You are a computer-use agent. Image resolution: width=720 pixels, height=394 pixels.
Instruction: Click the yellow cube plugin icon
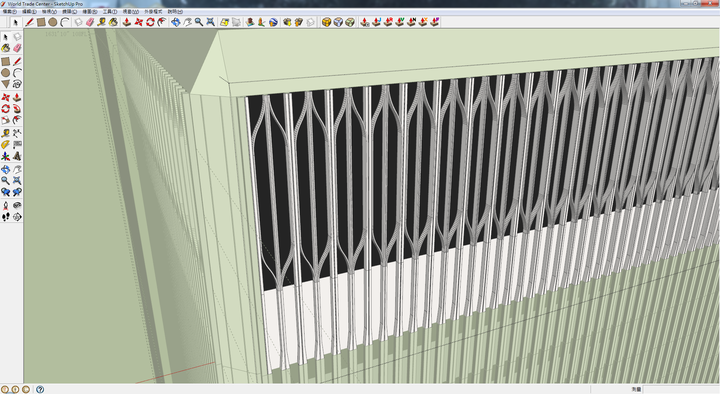point(326,22)
